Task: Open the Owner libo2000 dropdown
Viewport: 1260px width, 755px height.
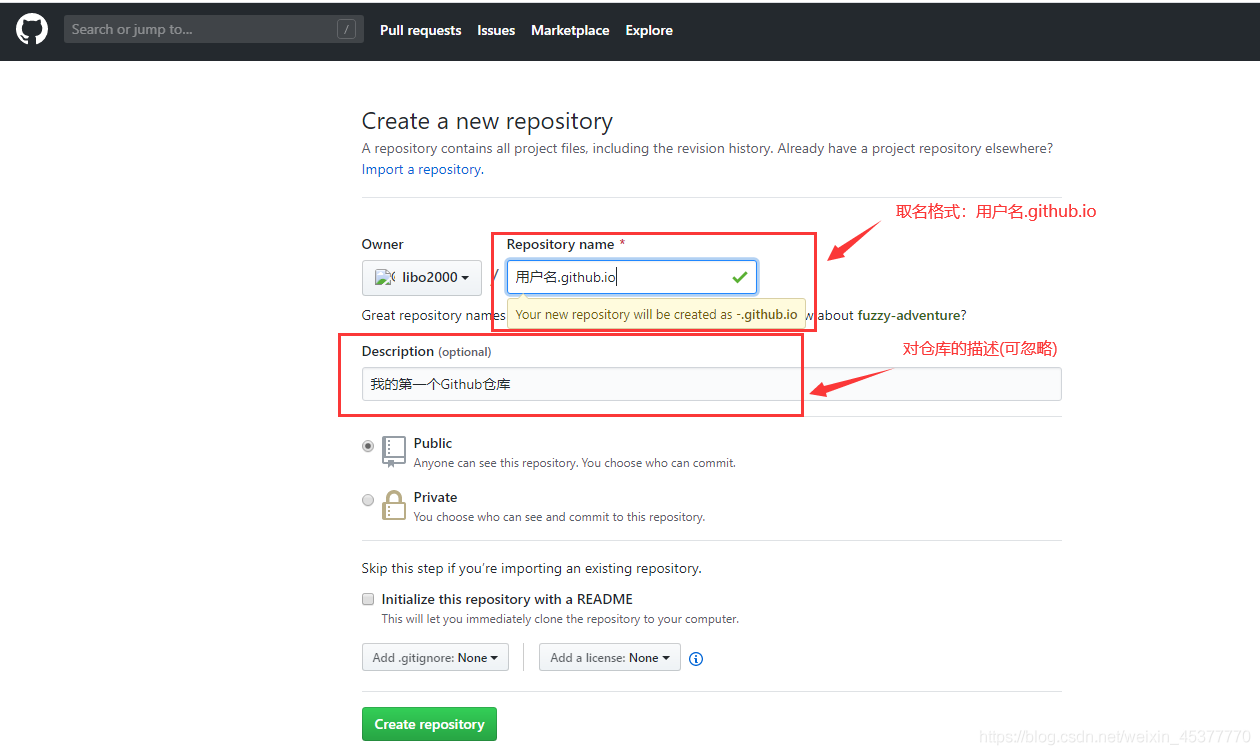Action: 422,277
